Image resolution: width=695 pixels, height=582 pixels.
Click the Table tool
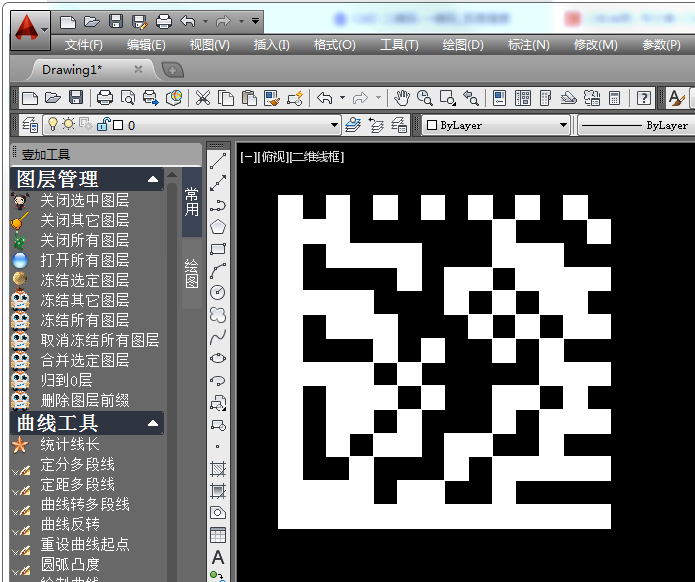coord(218,535)
